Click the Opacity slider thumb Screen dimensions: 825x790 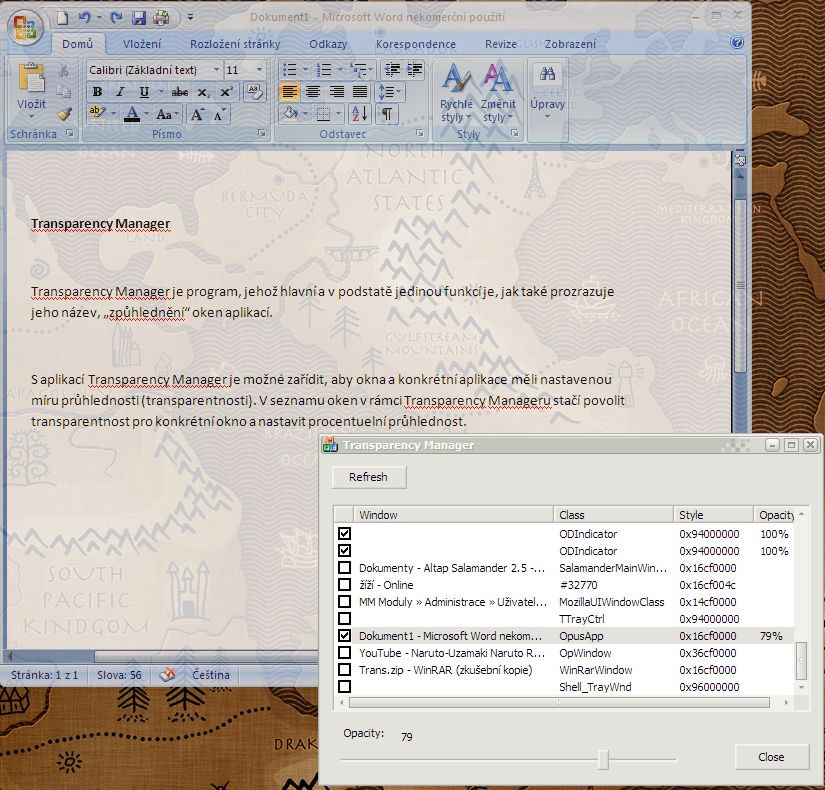pyautogui.click(x=603, y=759)
